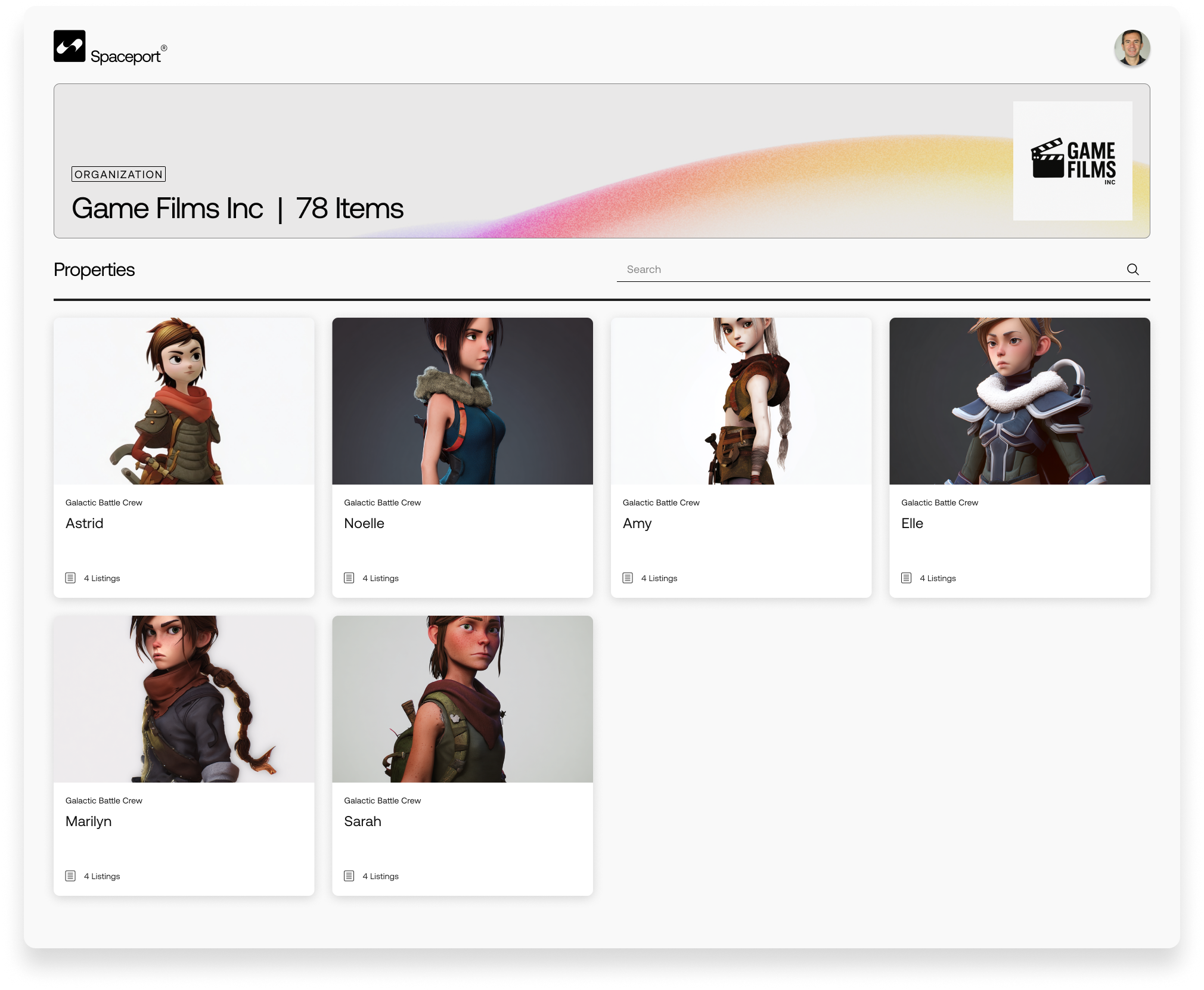Open Elle character thumbnail
1204x990 pixels.
pos(1019,401)
